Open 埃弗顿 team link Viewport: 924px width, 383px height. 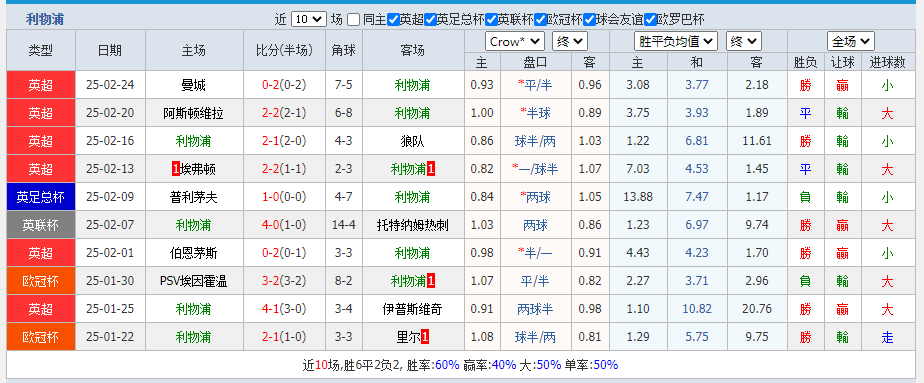pyautogui.click(x=197, y=170)
